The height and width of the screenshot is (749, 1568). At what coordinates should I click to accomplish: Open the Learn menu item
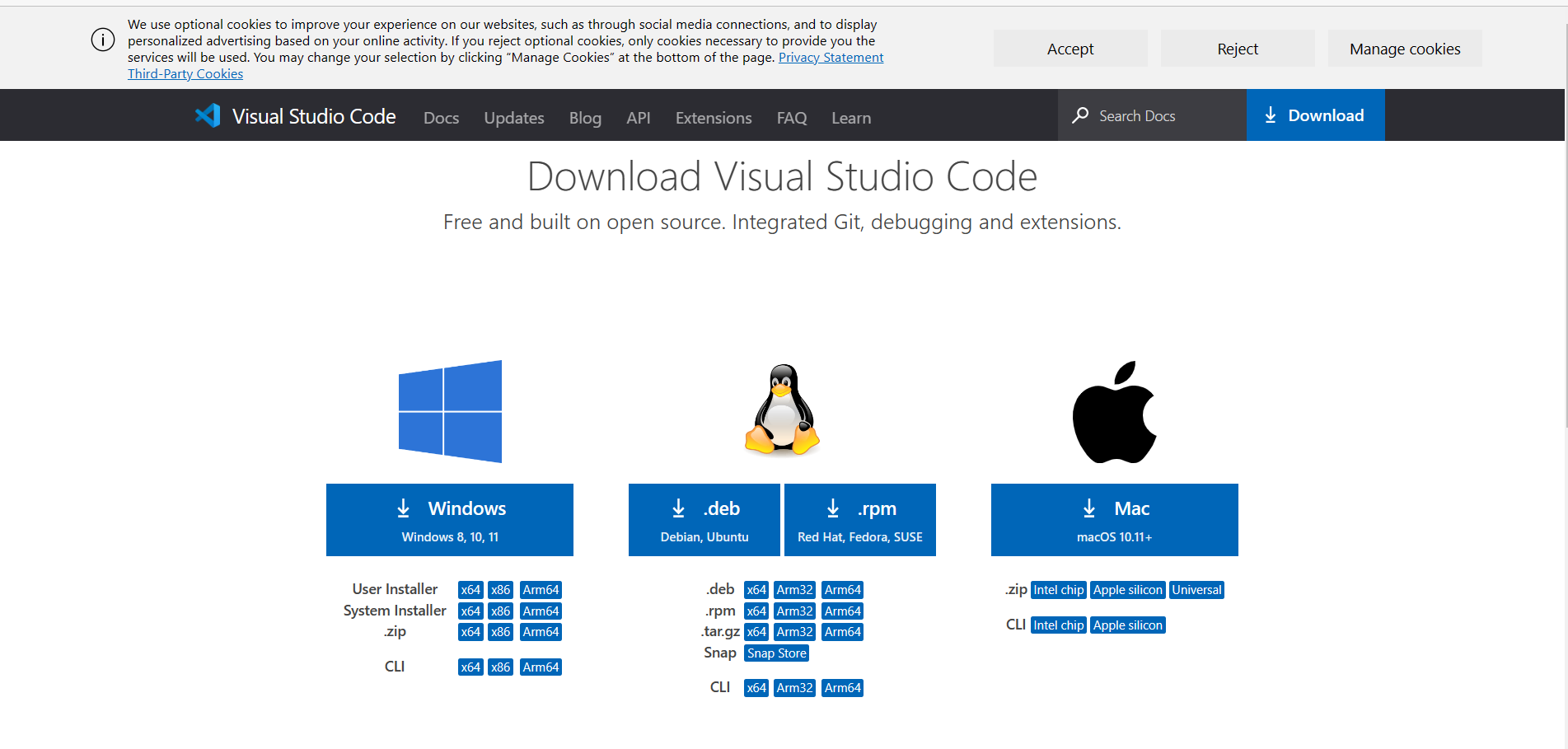(851, 118)
